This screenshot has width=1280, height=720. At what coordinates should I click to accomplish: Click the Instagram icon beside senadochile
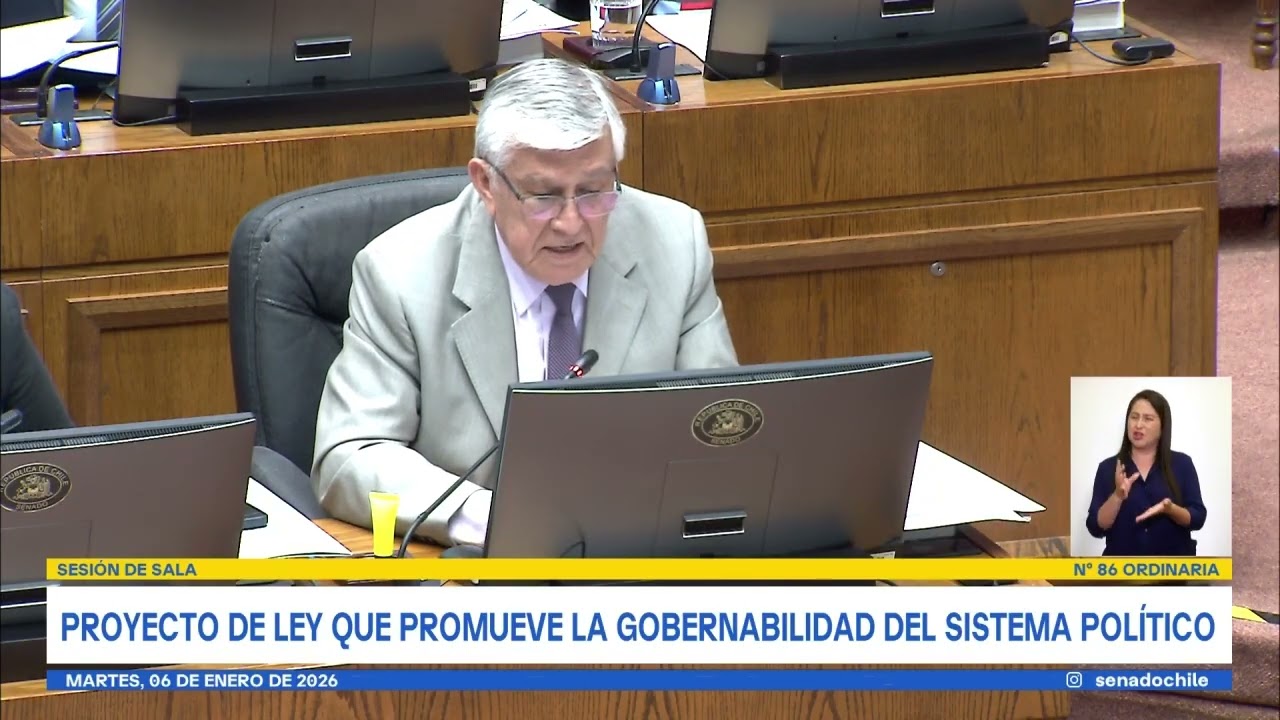pyautogui.click(x=1074, y=680)
